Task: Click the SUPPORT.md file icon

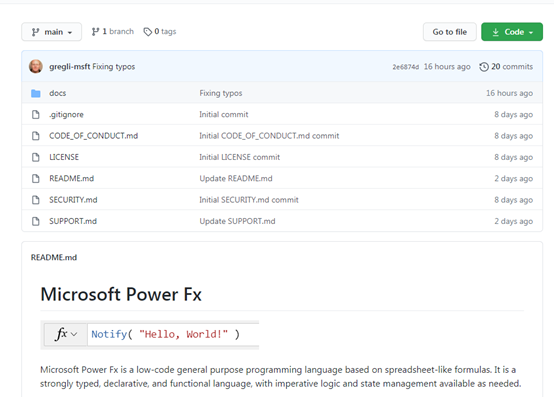Action: coord(36,221)
